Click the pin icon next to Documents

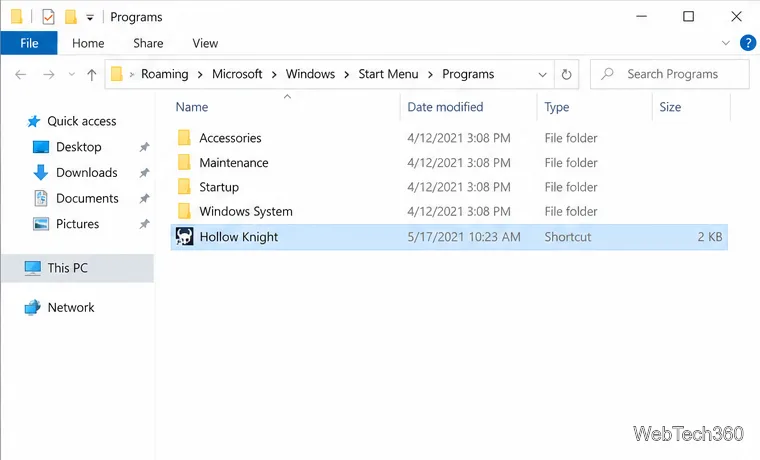(x=144, y=198)
